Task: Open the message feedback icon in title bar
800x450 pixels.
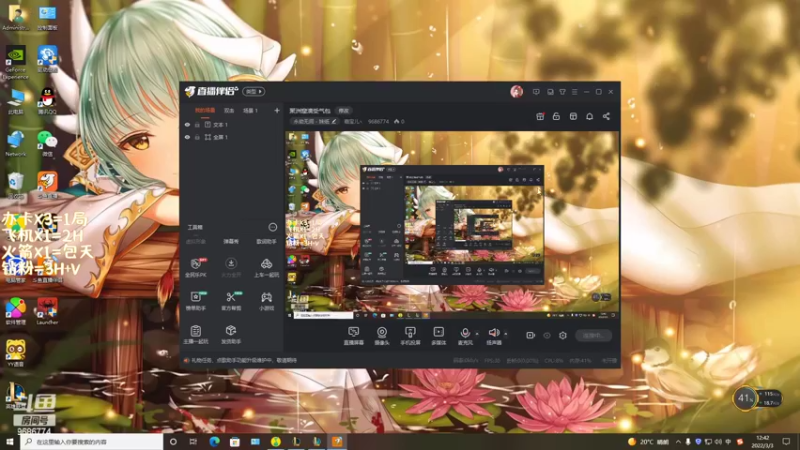Action: (536, 92)
